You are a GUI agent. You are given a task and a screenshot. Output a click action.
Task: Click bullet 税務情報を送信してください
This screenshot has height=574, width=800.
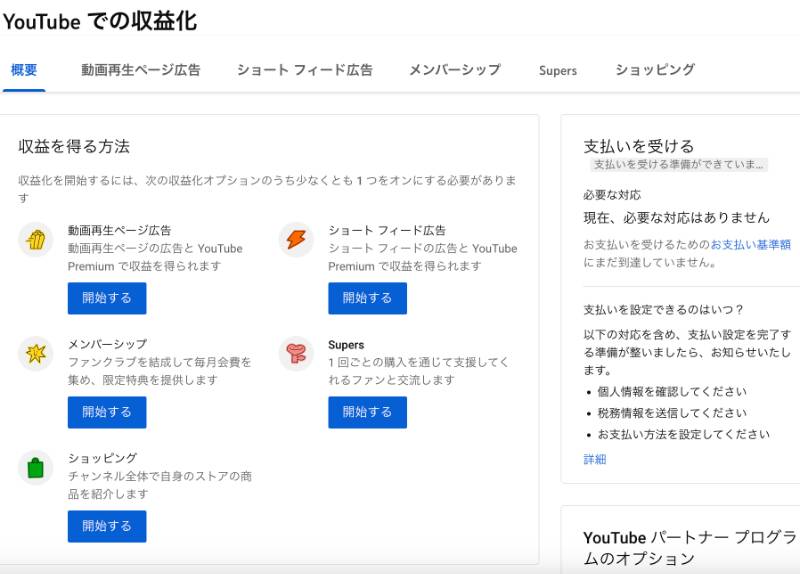672,413
